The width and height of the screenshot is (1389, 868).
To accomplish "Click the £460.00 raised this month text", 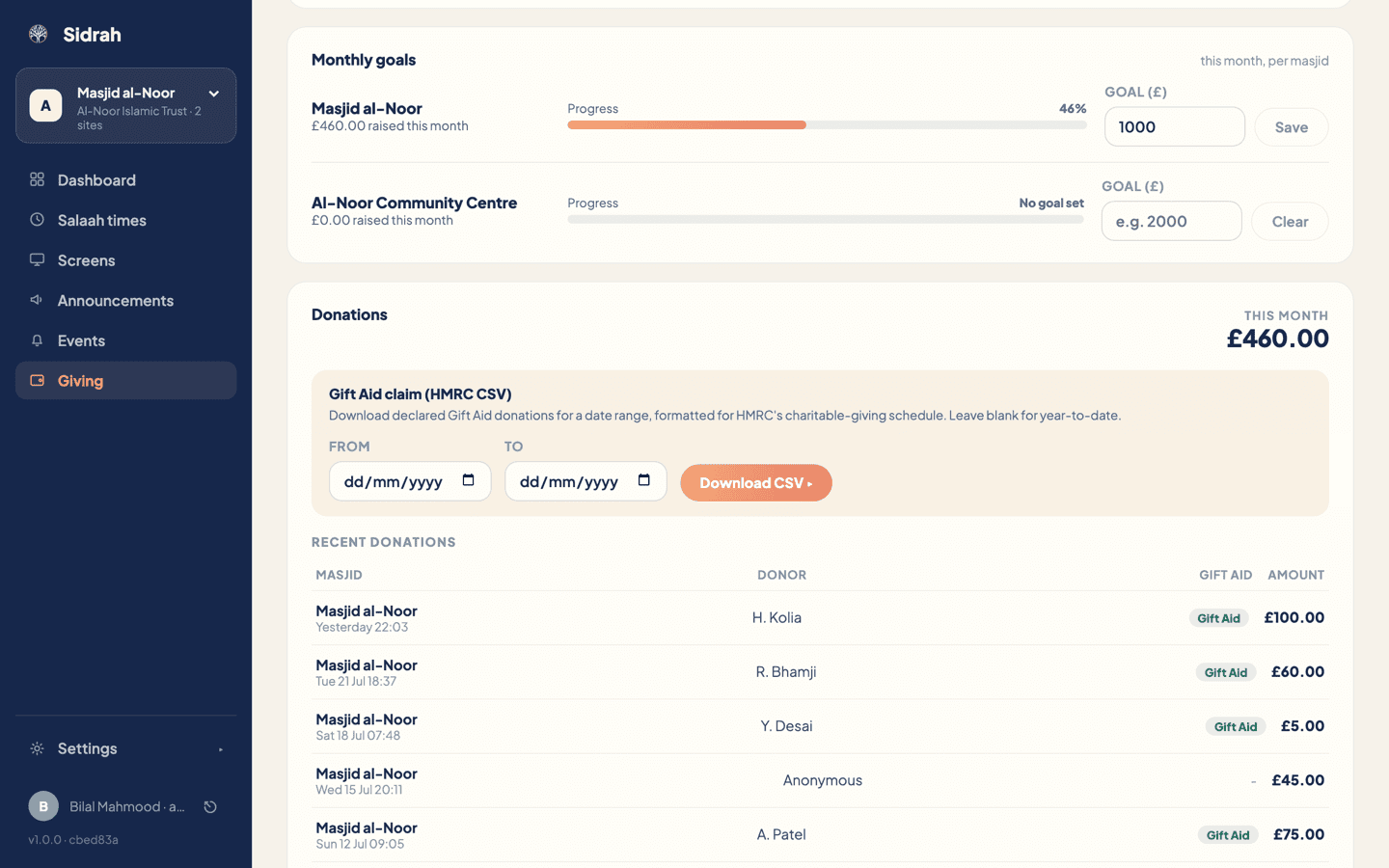I will click(x=390, y=126).
